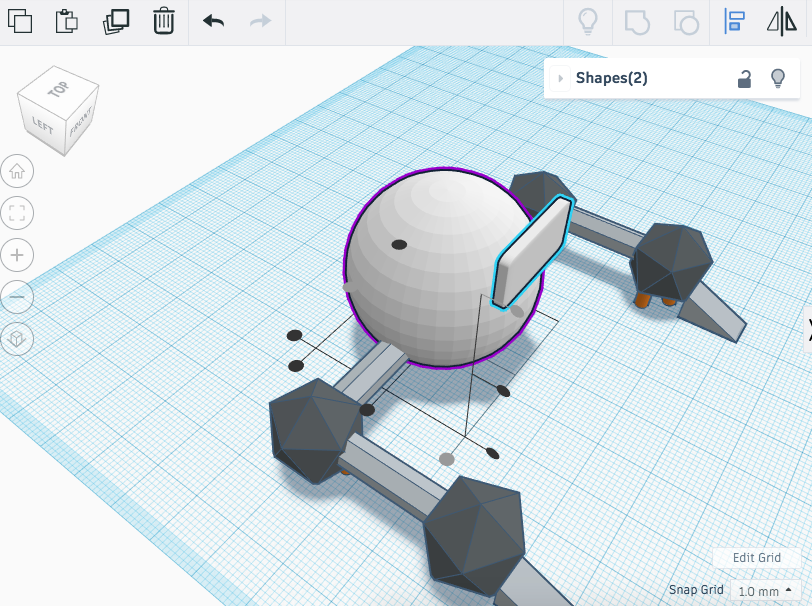Click the Copy icon in toolbar
Viewport: 812px width, 606px height.
pos(20,21)
